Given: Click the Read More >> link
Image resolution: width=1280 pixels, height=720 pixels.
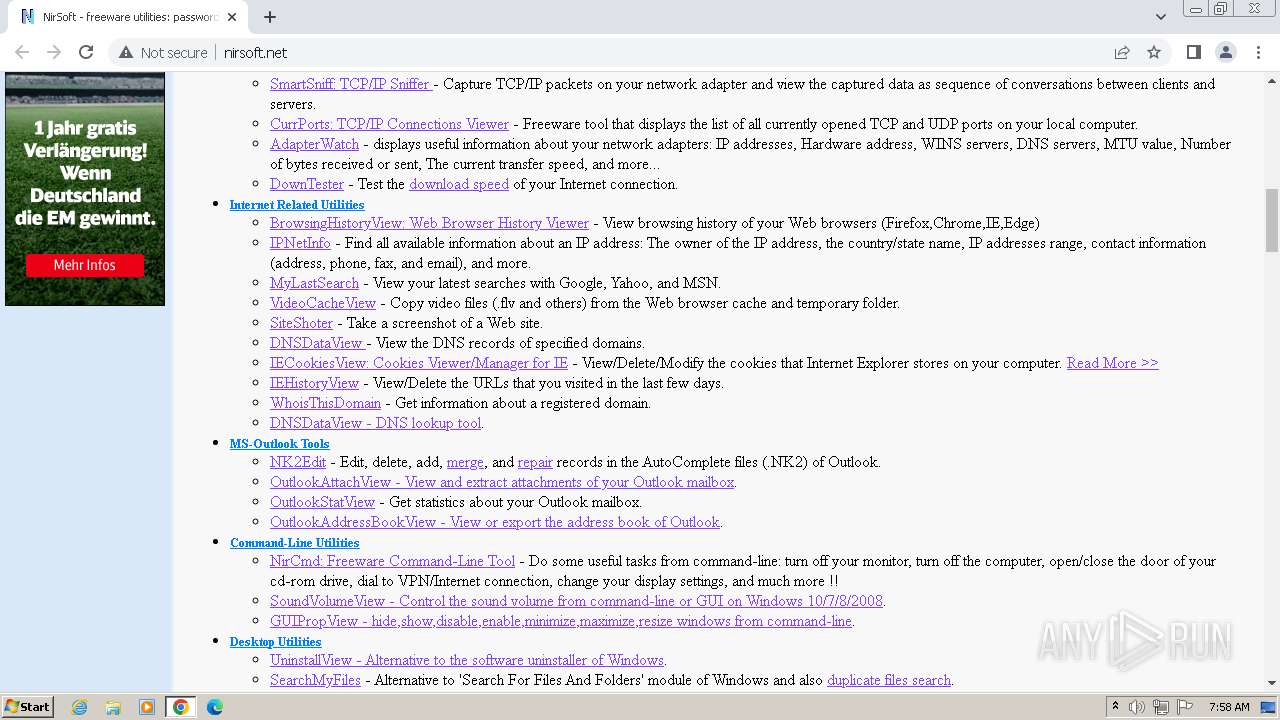Looking at the screenshot, I should [1112, 363].
